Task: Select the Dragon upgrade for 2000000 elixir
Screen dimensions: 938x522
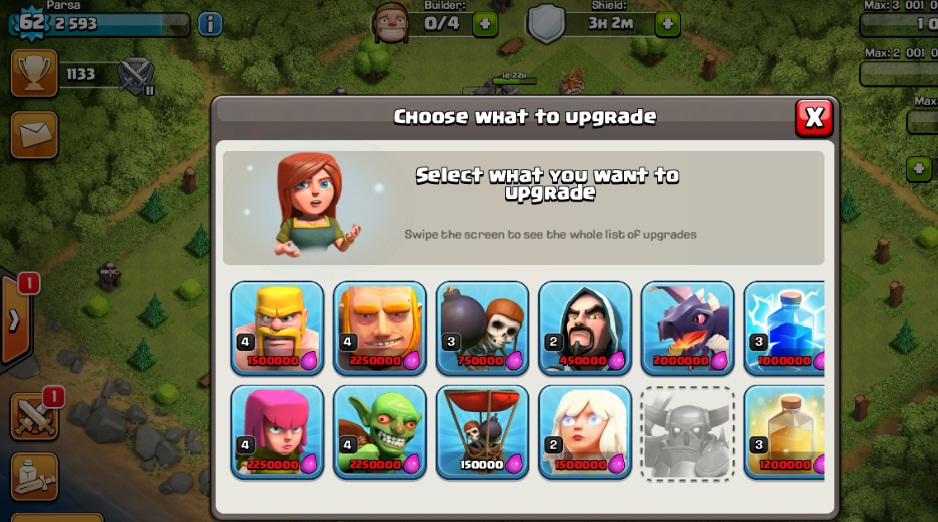Action: (687, 328)
